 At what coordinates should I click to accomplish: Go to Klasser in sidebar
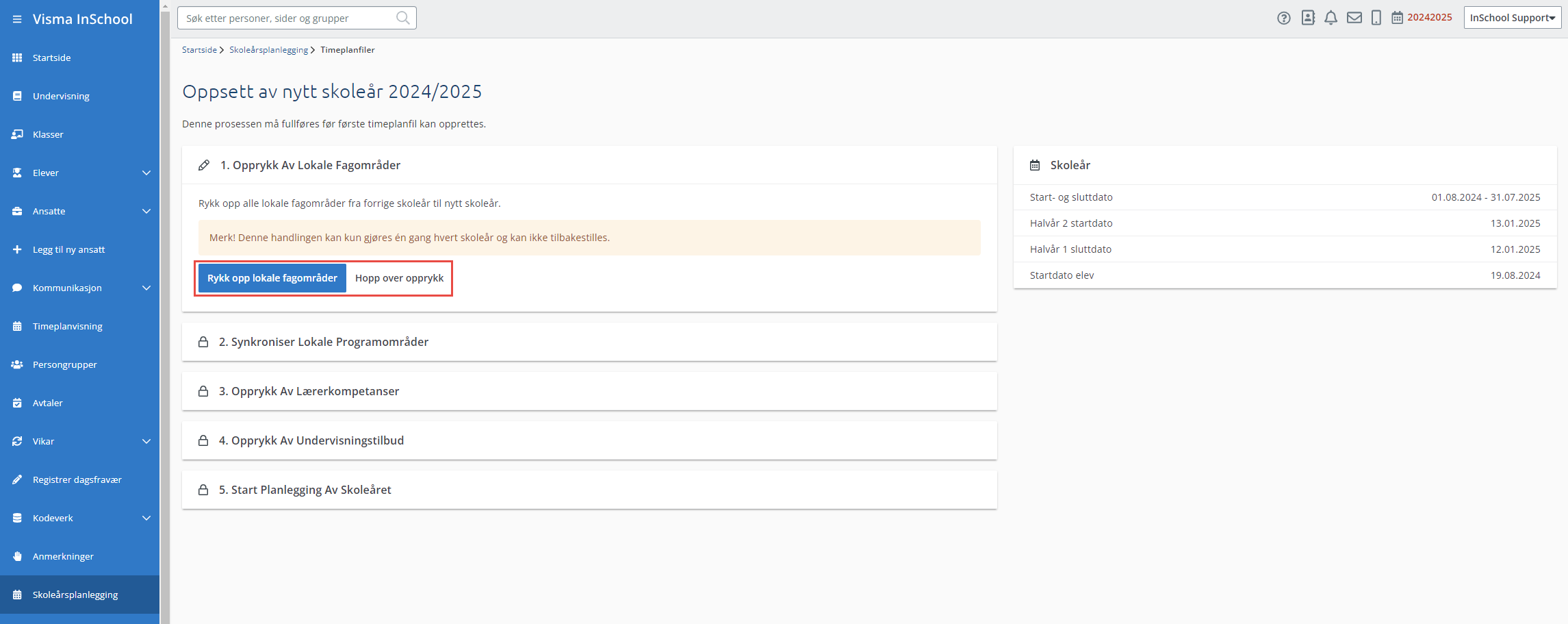(79, 134)
